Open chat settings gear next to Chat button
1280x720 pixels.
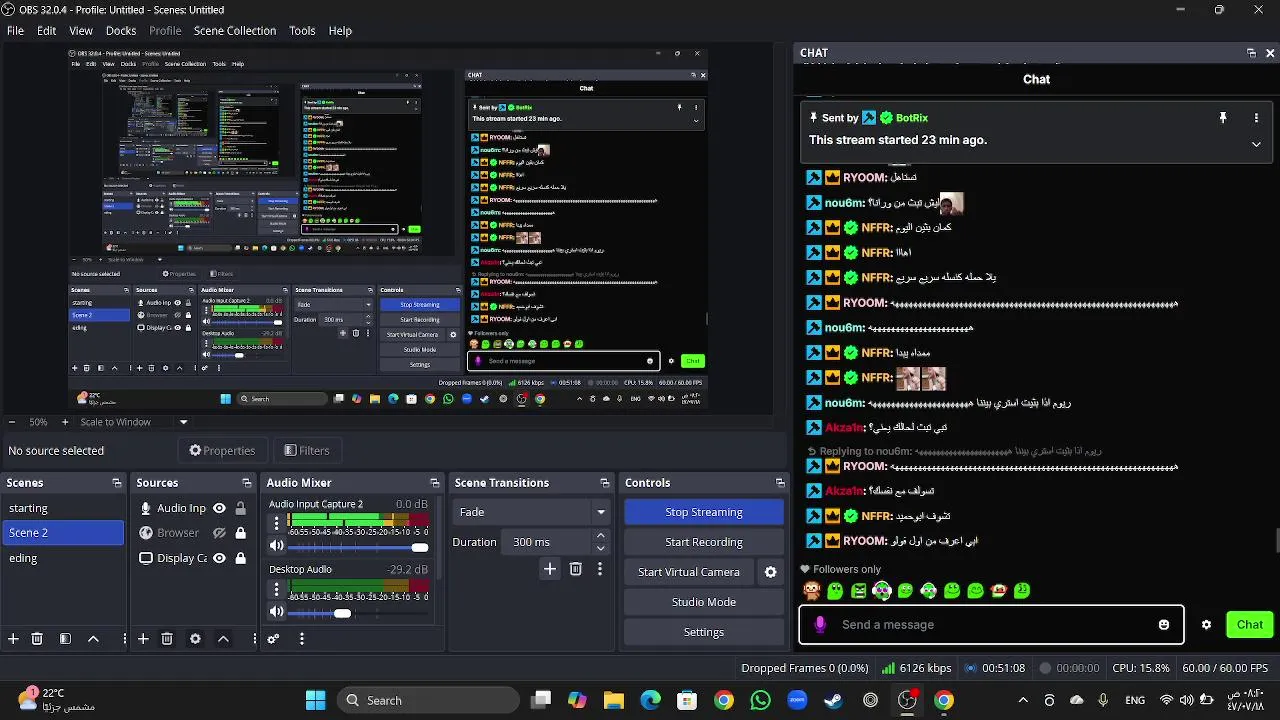[x=1206, y=625]
